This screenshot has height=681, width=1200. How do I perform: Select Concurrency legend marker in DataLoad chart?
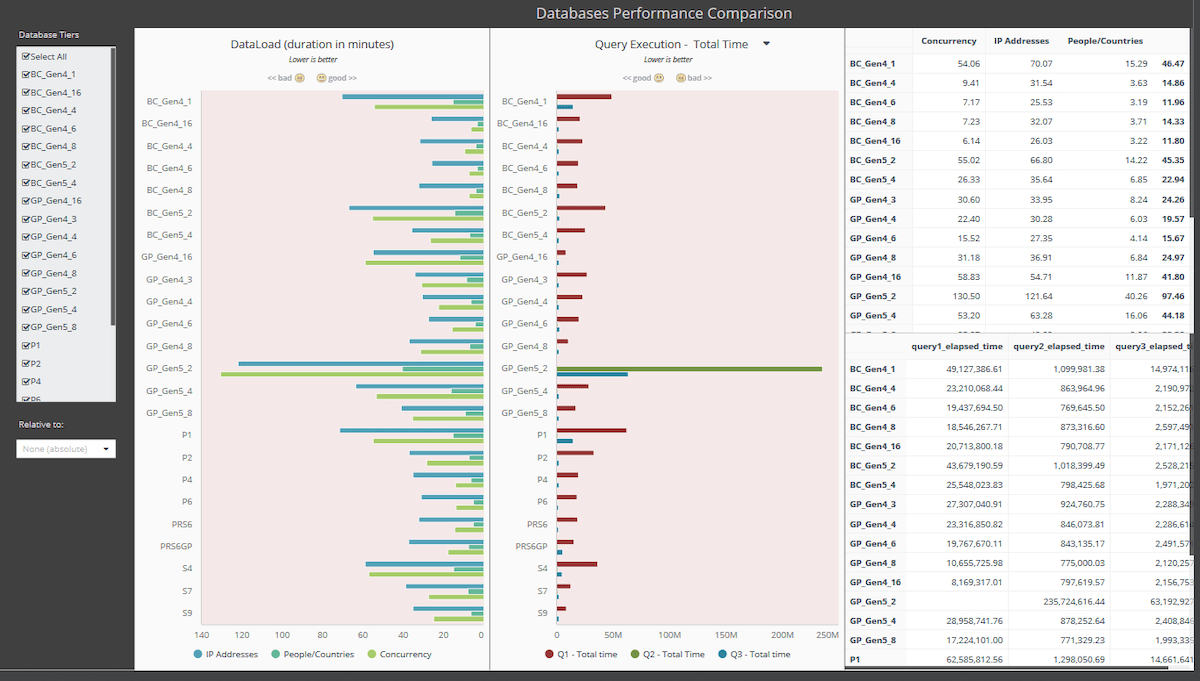pyautogui.click(x=373, y=654)
